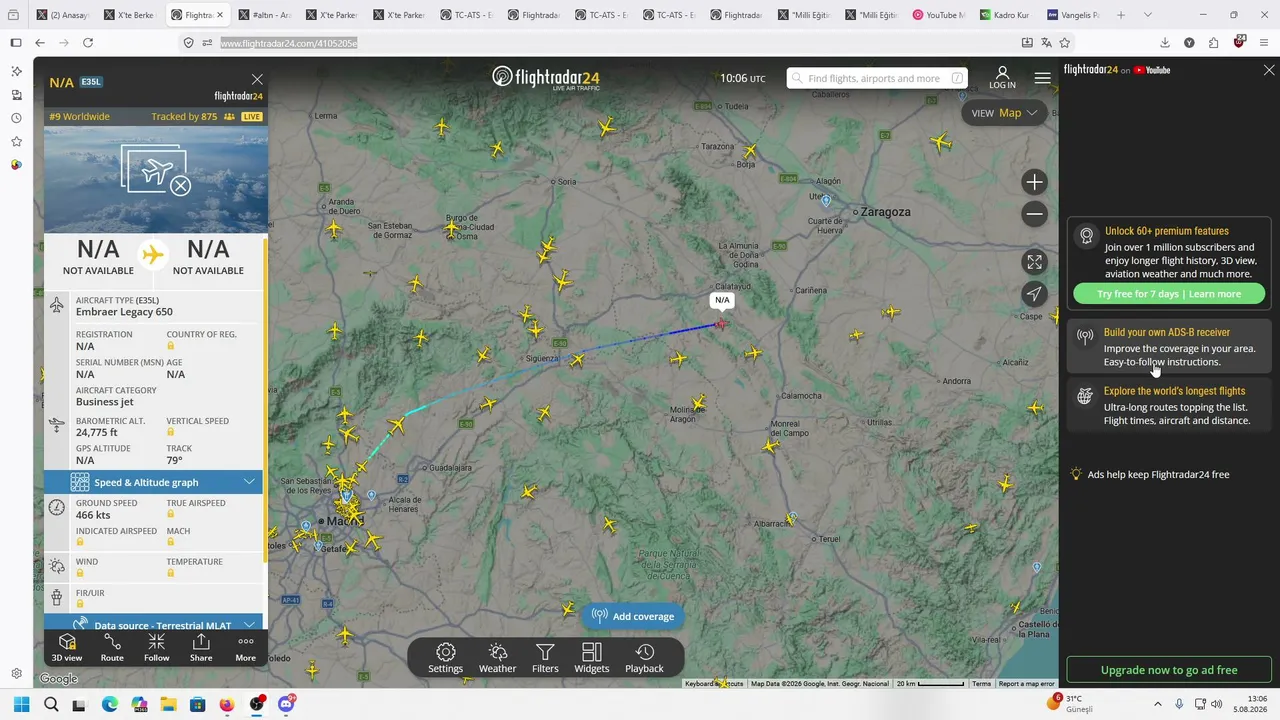
Task: Click the LIVE badge in flight panel
Action: point(251,117)
